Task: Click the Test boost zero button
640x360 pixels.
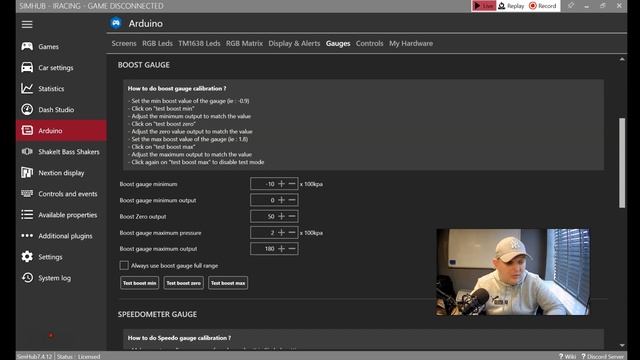Action: coord(184,283)
